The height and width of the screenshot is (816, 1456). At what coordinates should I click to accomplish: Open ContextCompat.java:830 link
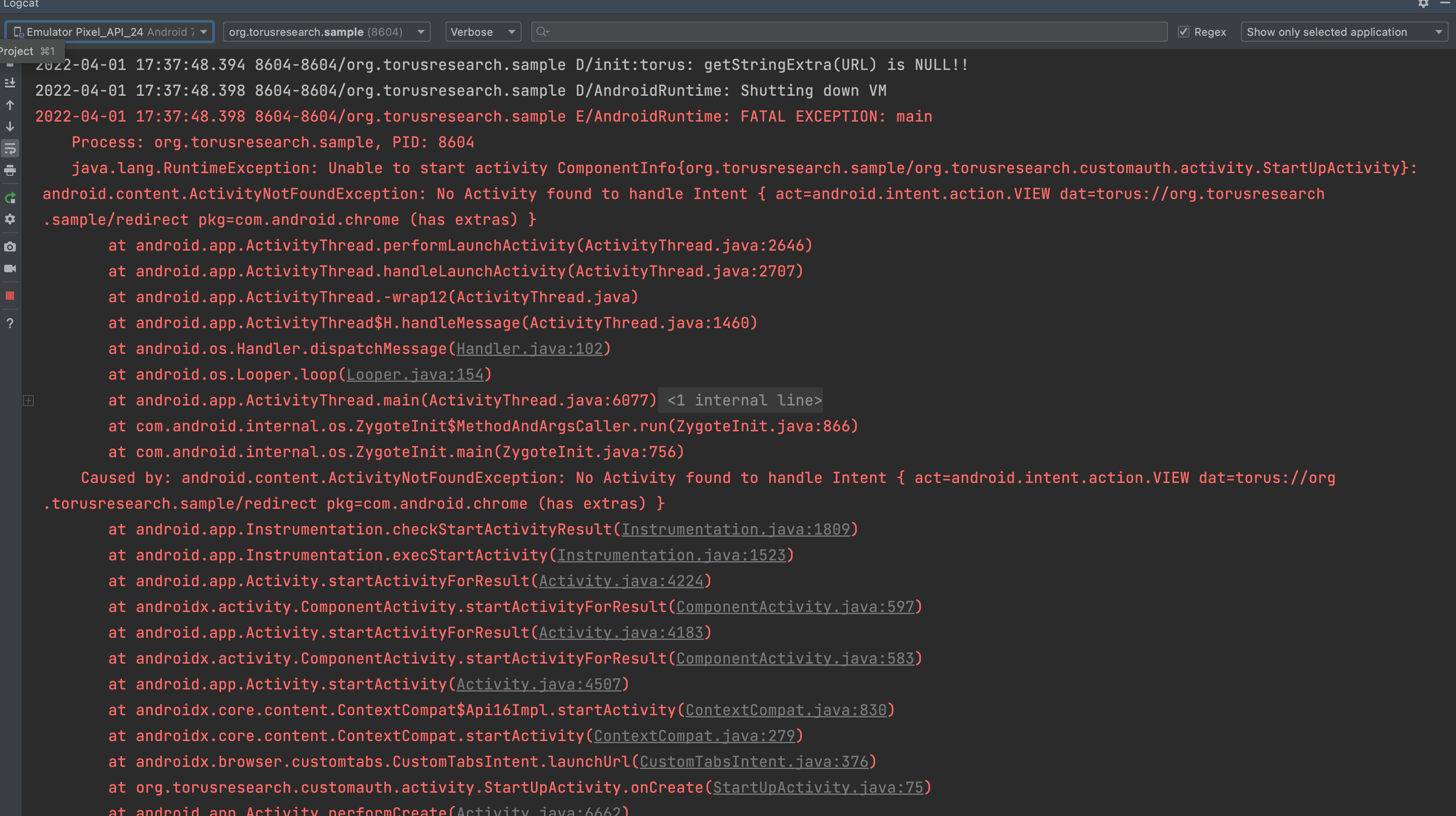[786, 710]
